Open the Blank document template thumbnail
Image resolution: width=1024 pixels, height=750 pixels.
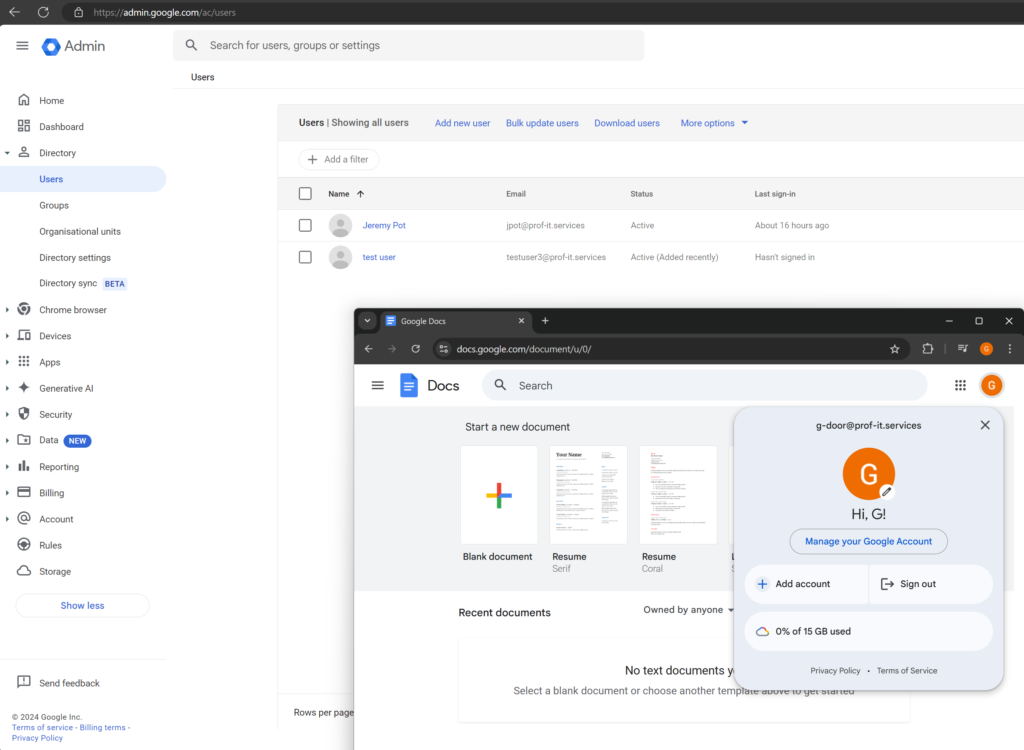[498, 495]
